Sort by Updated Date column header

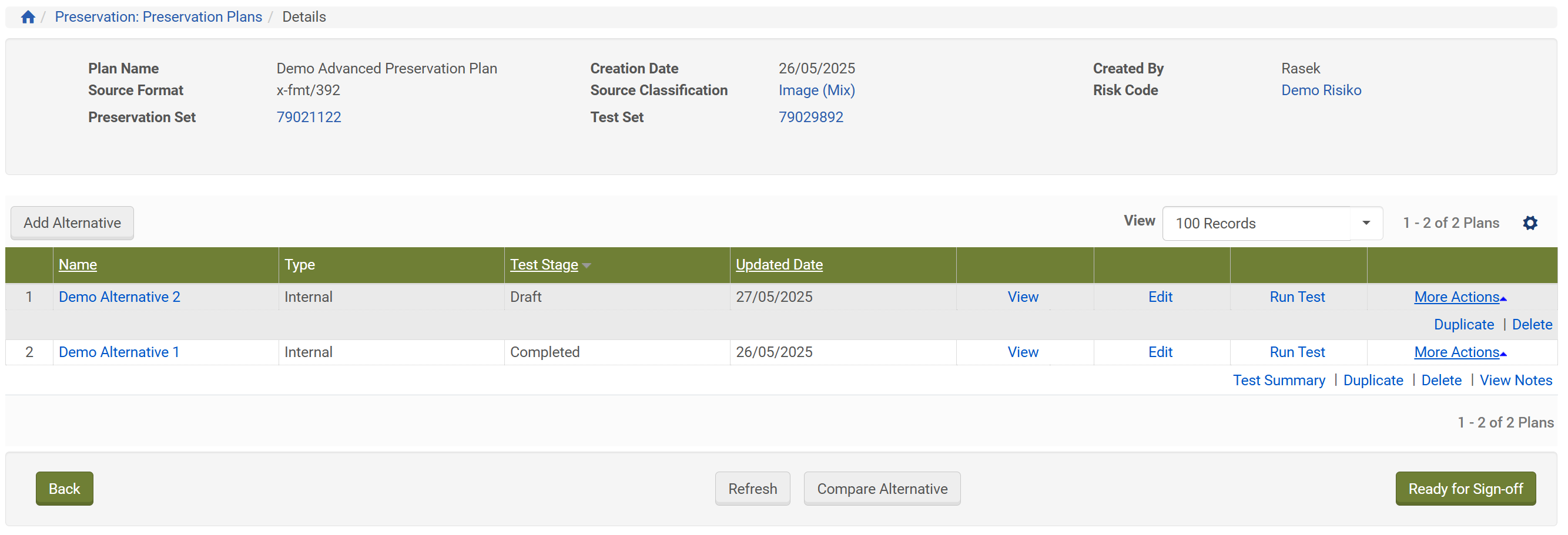click(x=779, y=264)
